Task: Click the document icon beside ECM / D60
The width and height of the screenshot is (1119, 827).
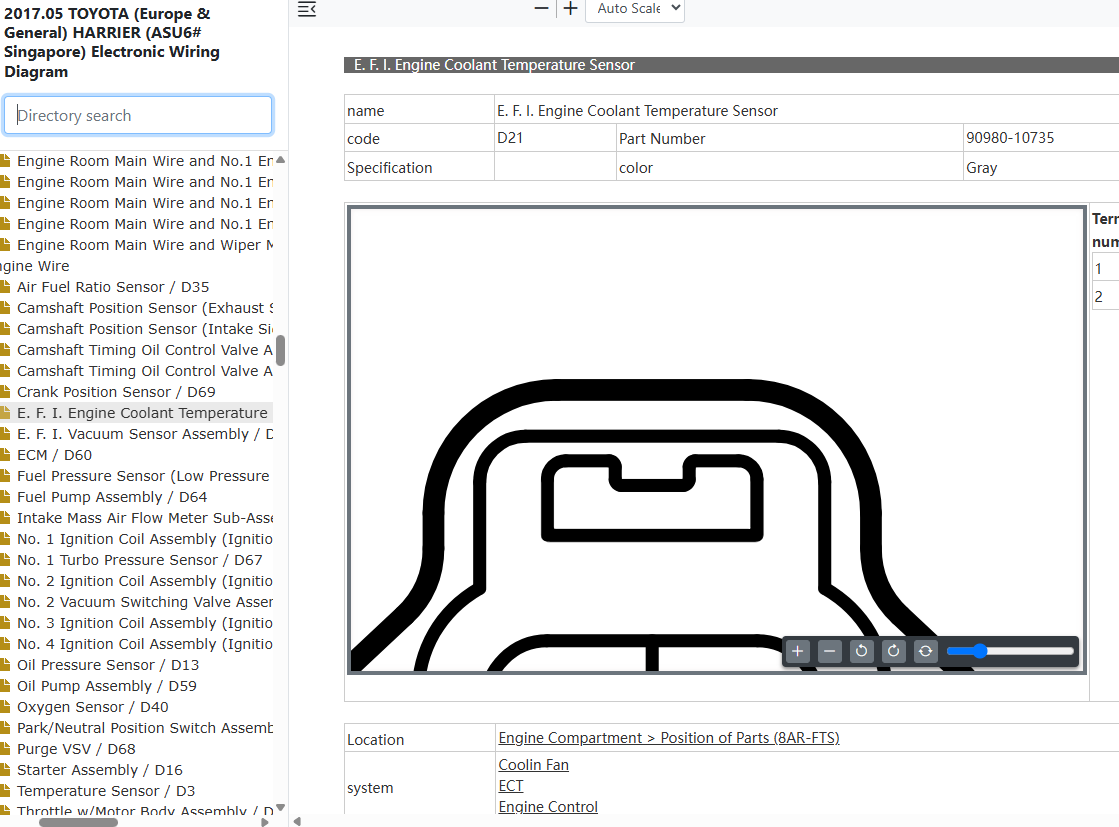Action: pyautogui.click(x=5, y=455)
